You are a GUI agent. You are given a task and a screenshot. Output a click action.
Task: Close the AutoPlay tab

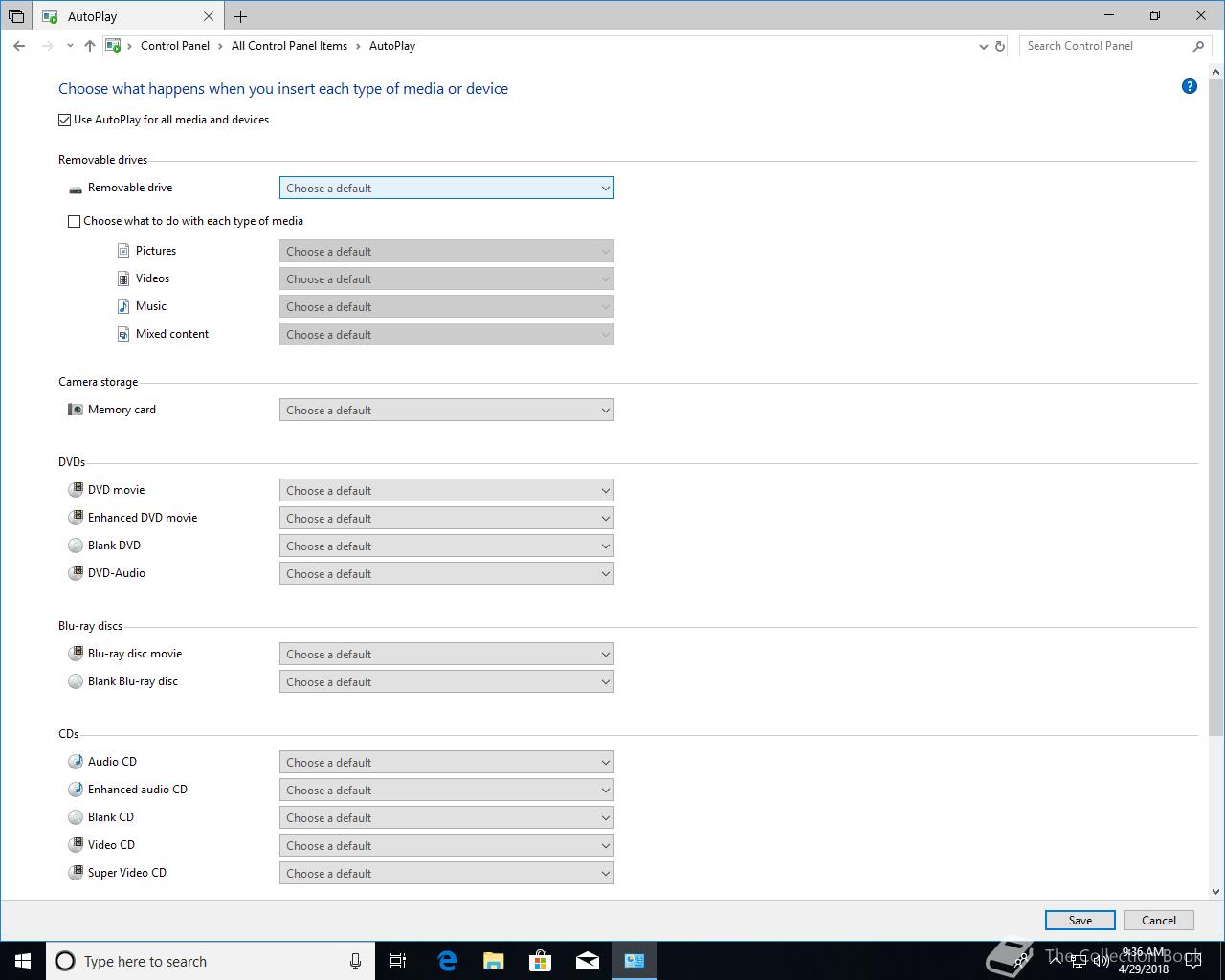[209, 16]
